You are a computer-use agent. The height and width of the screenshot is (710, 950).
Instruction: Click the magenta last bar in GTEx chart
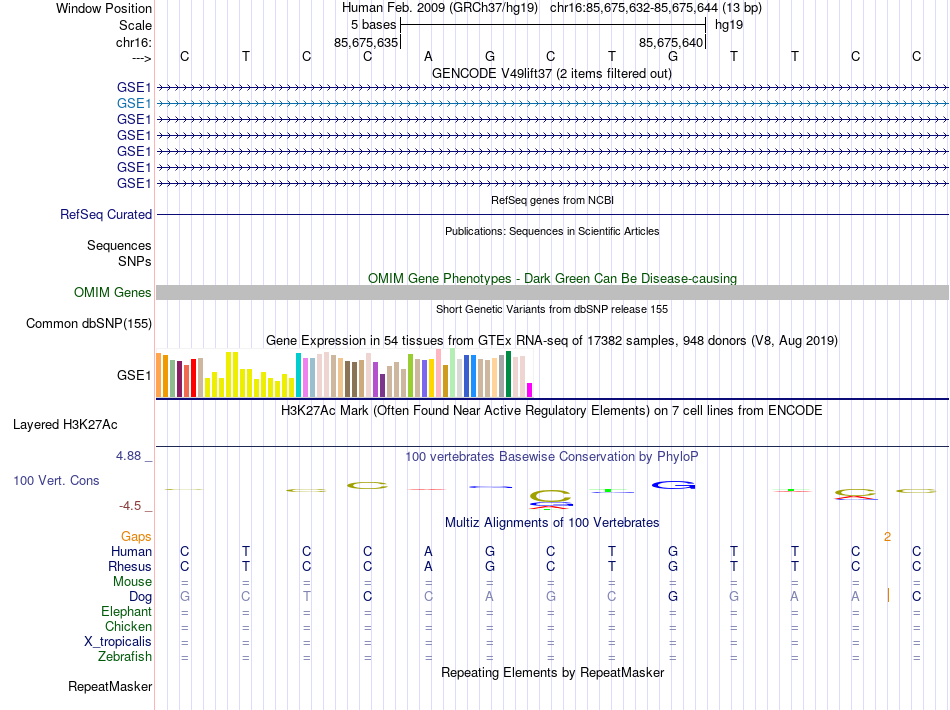coord(530,390)
